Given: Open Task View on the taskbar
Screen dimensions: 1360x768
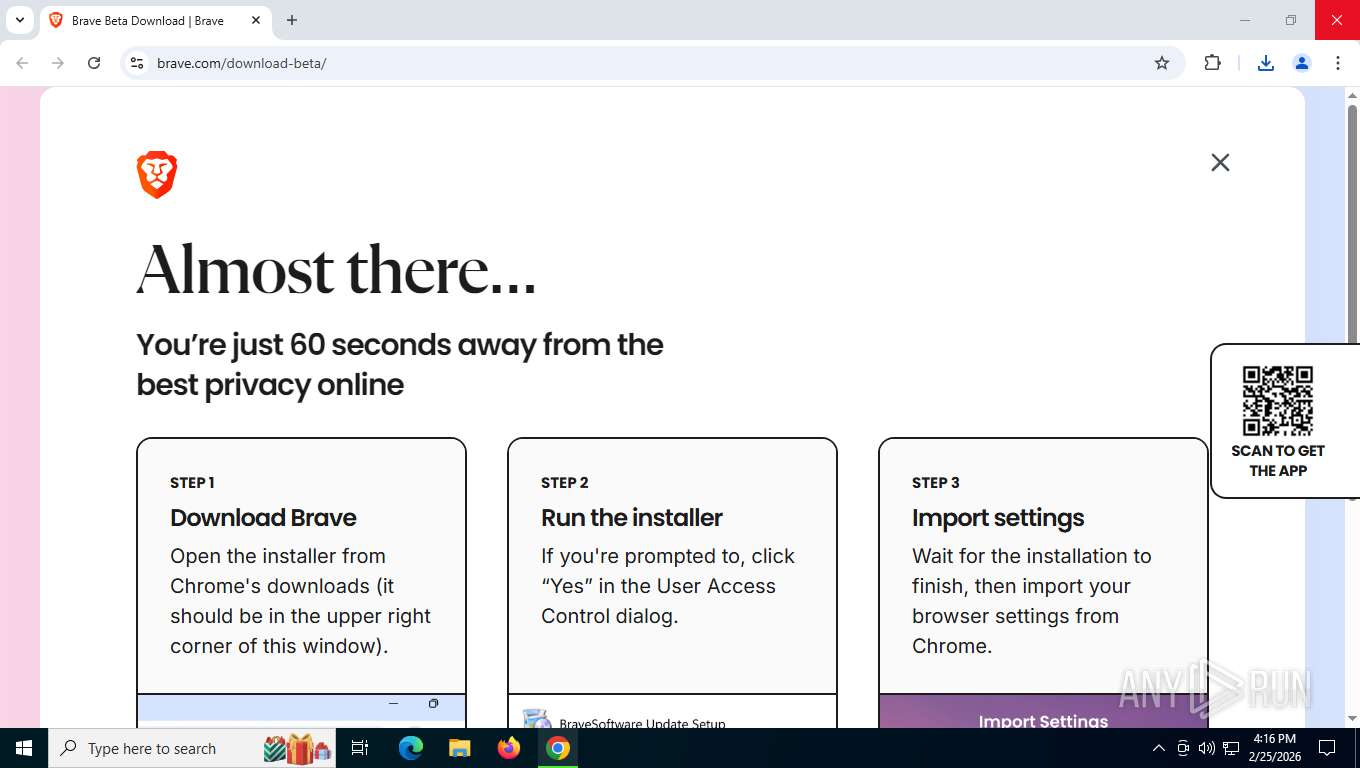Looking at the screenshot, I should pos(360,748).
